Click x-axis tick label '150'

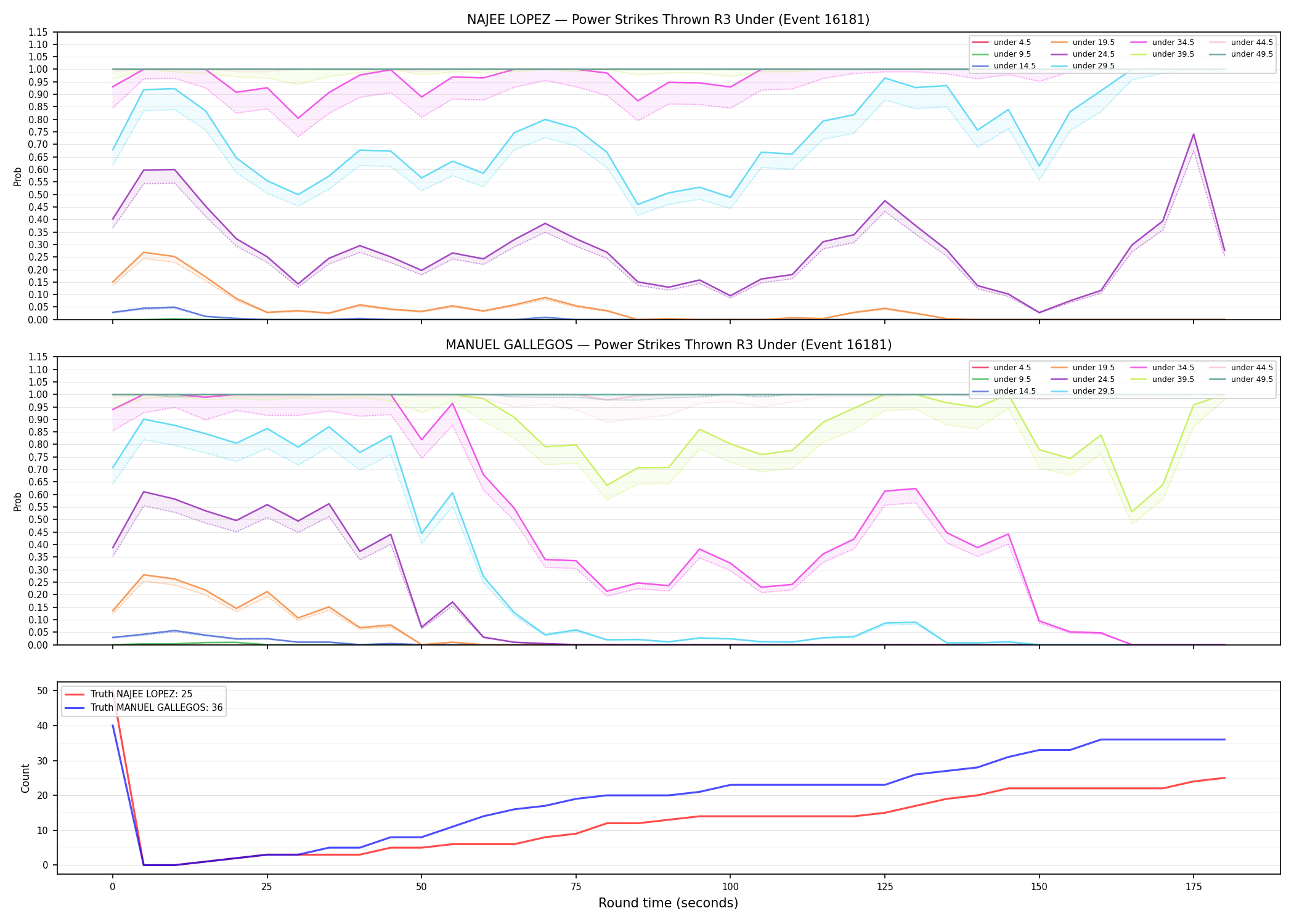pyautogui.click(x=1039, y=887)
